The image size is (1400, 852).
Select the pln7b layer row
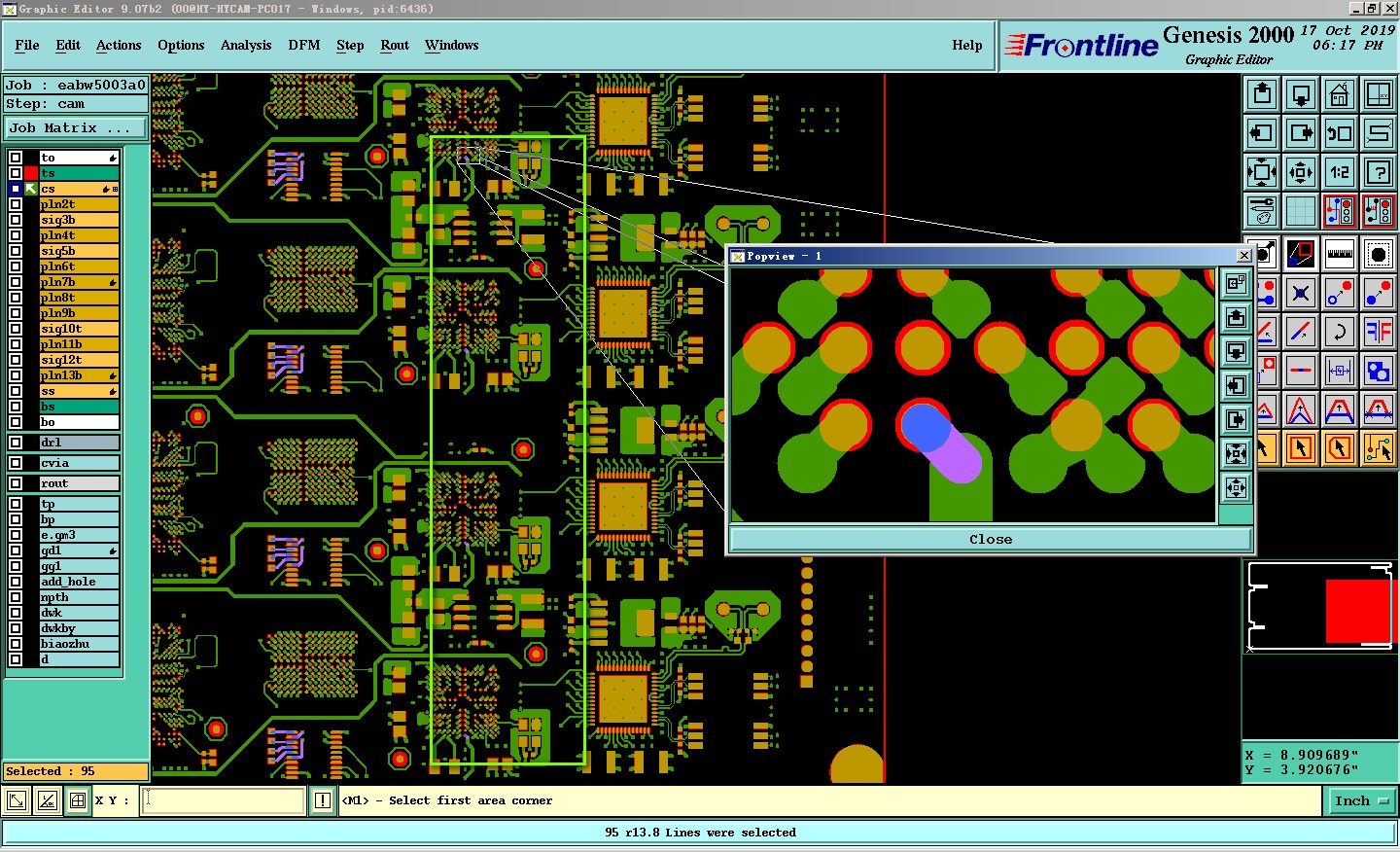tap(79, 282)
